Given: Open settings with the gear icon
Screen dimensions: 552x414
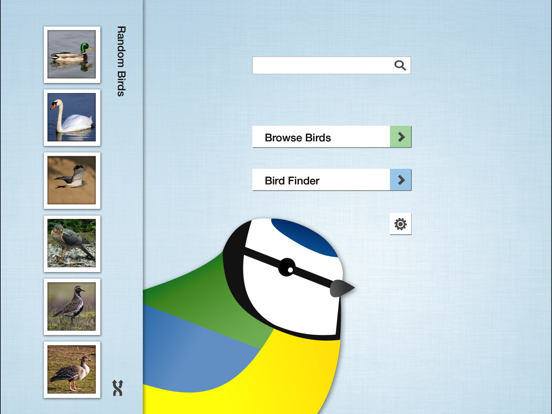Looking at the screenshot, I should [401, 224].
